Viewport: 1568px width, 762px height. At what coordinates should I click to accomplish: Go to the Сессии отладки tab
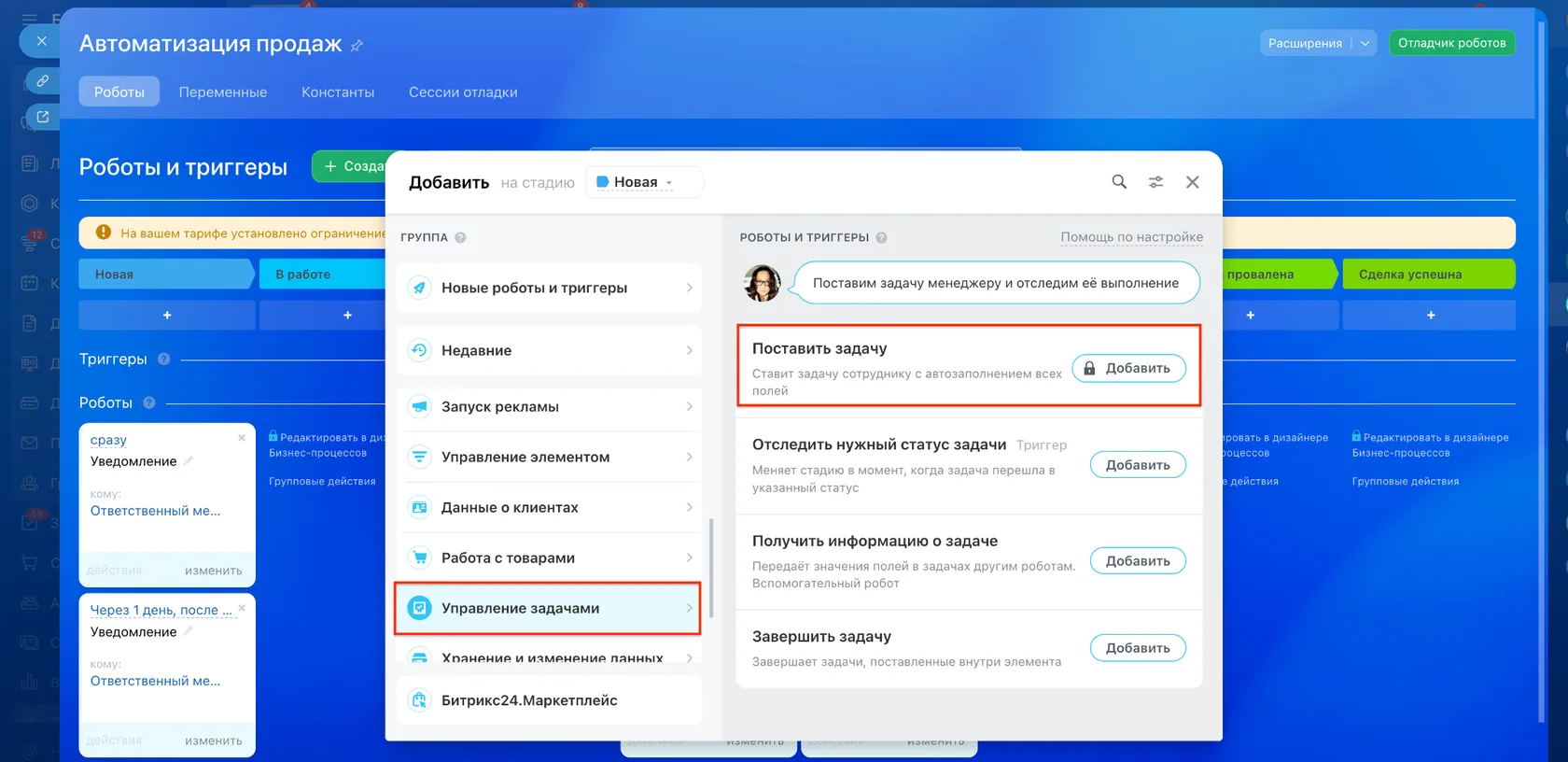(463, 92)
